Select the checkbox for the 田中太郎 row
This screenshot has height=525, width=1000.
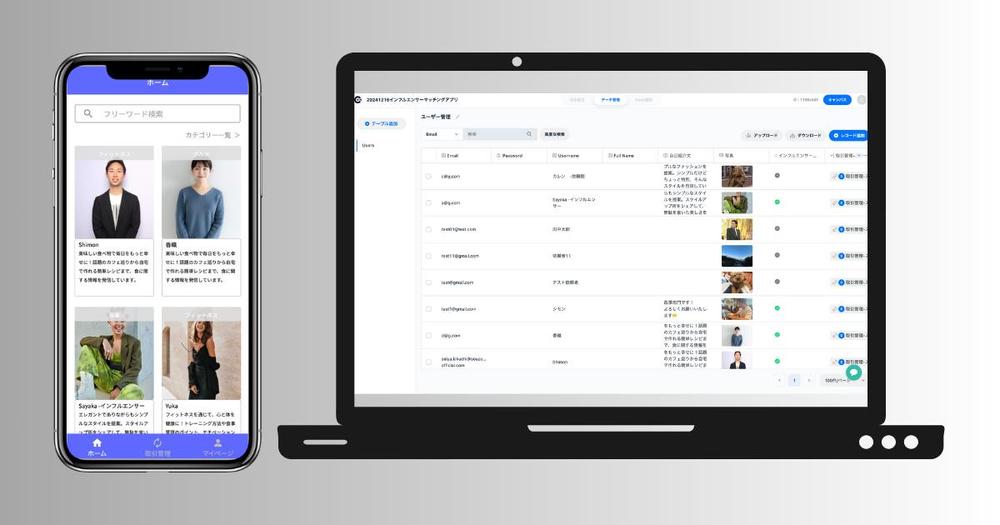pyautogui.click(x=429, y=229)
